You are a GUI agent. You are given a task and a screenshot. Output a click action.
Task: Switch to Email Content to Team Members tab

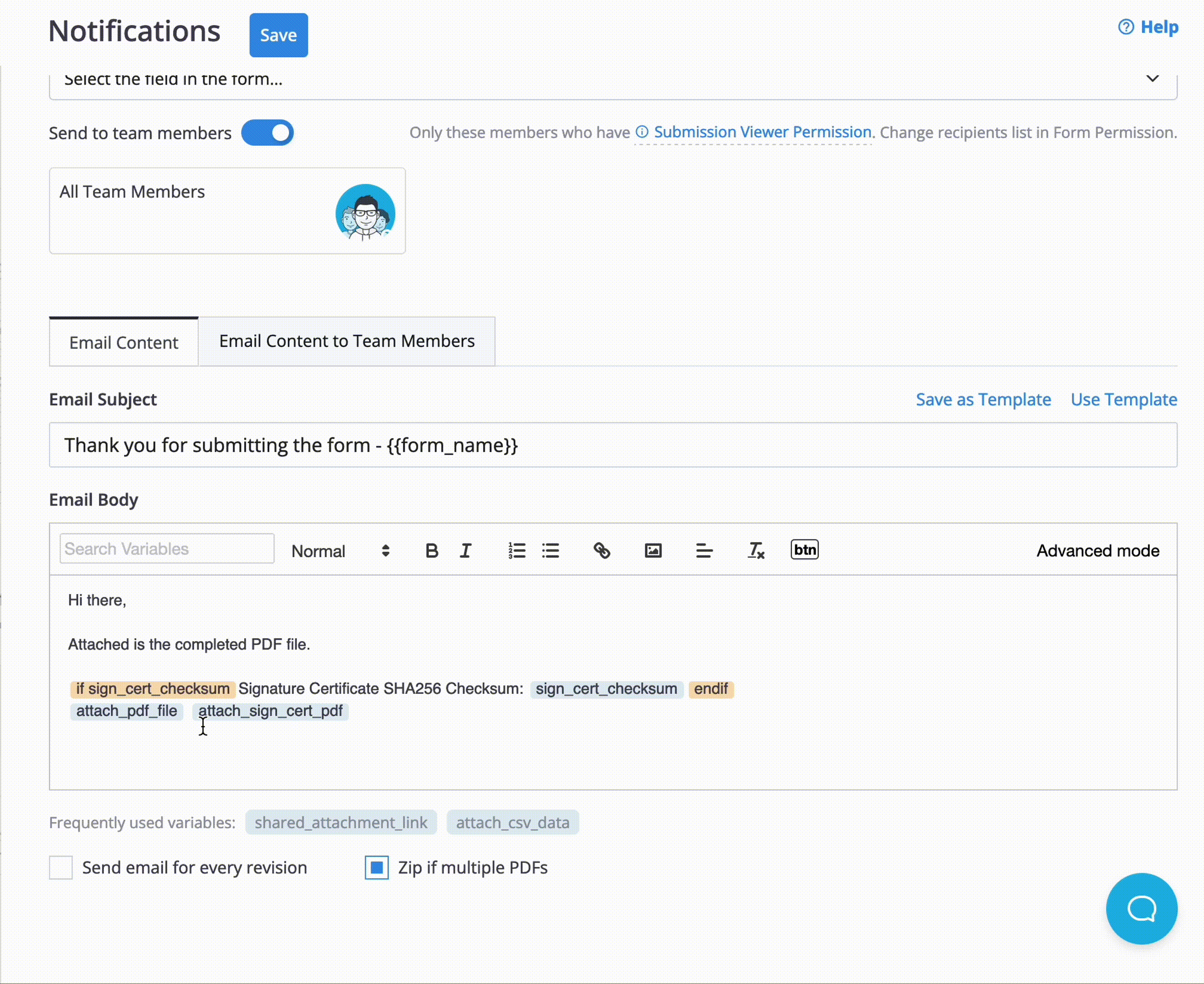346,341
